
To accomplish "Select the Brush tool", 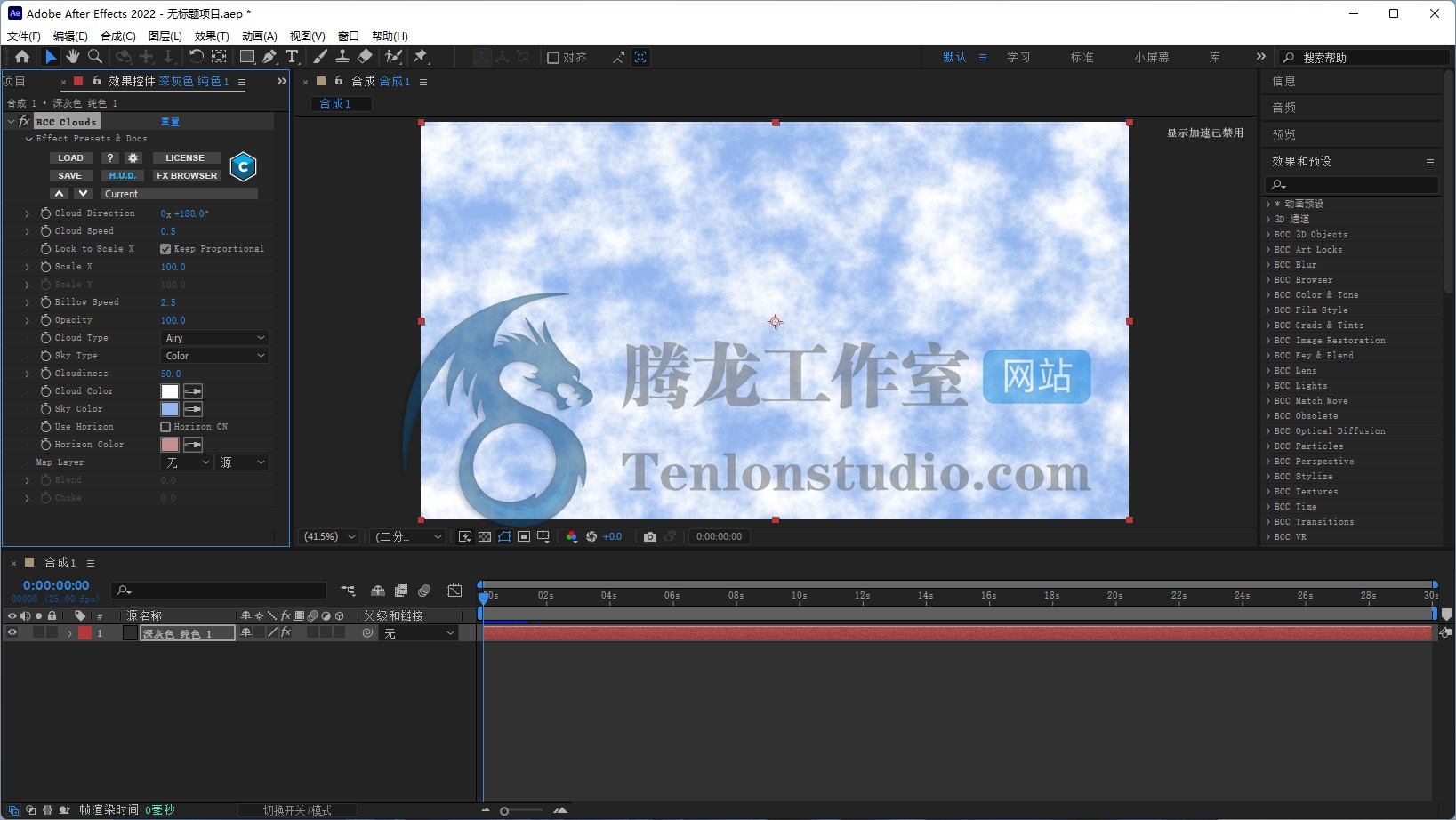I will [320, 57].
